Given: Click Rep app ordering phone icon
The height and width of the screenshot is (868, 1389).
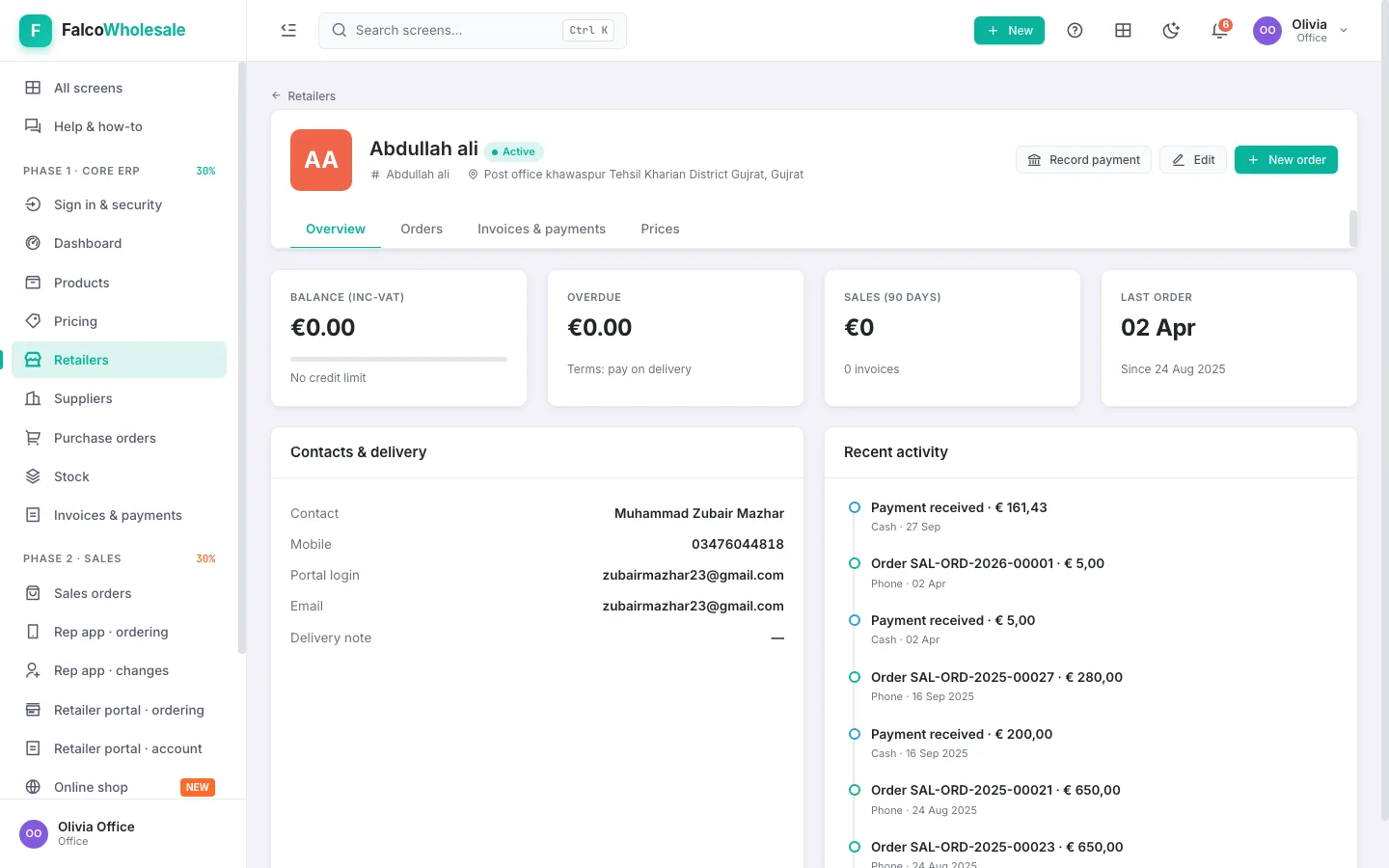Looking at the screenshot, I should point(33,632).
